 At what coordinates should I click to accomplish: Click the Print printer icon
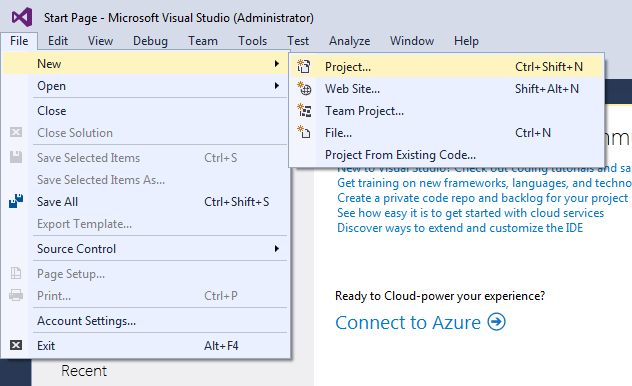click(16, 295)
